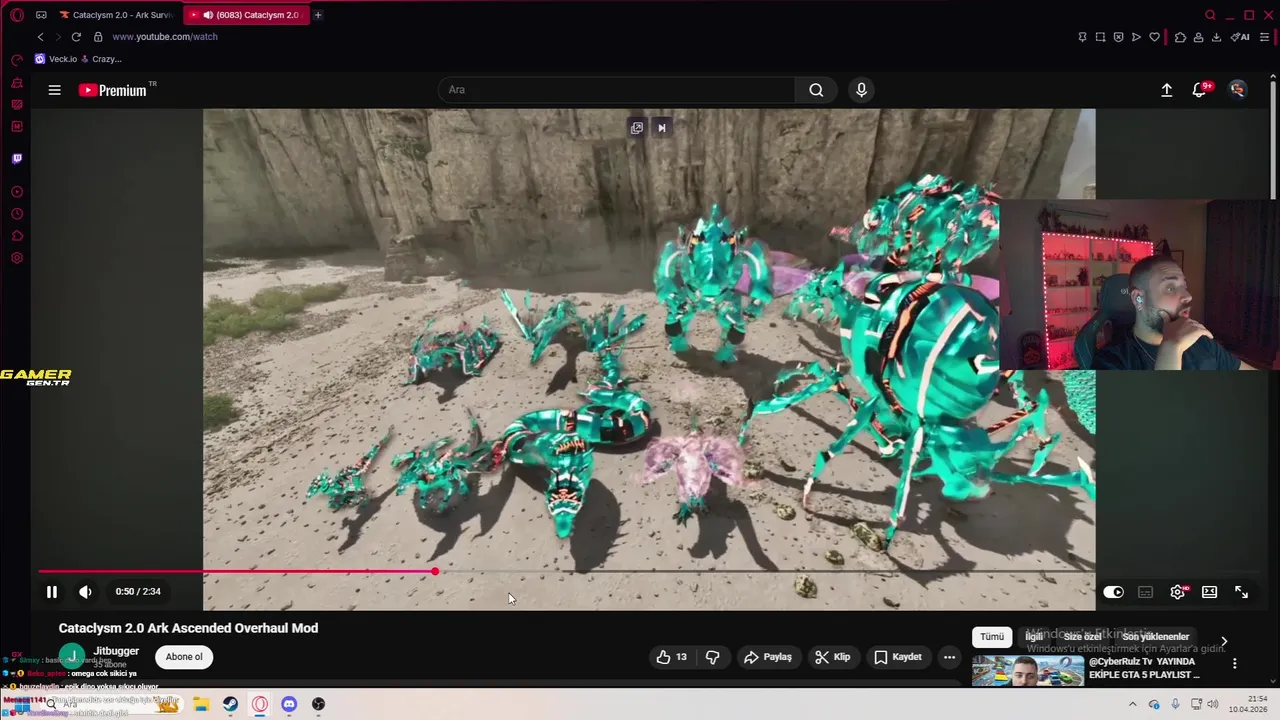Viewport: 1280px width, 720px height.
Task: Create a clip with the Klip button
Action: (x=832, y=657)
